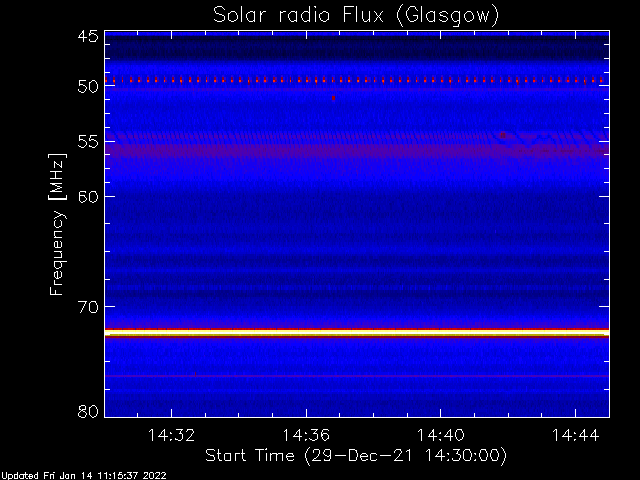Click the thin red line near 76 MHz
Image resolution: width=640 pixels, height=480 pixels.
point(357,376)
